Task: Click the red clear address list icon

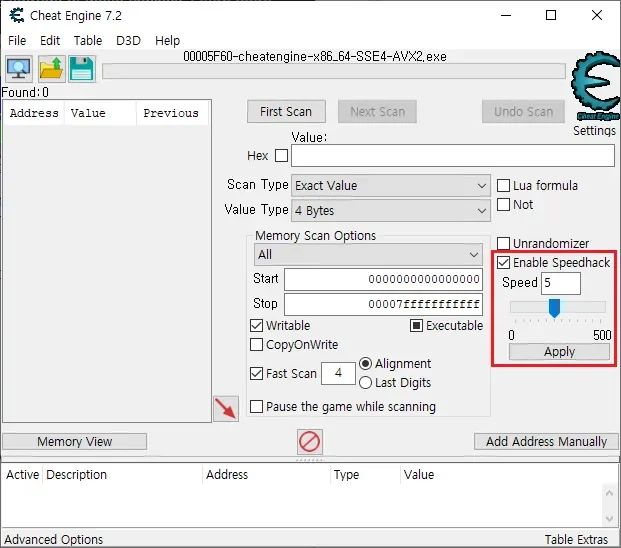Action: 310,441
